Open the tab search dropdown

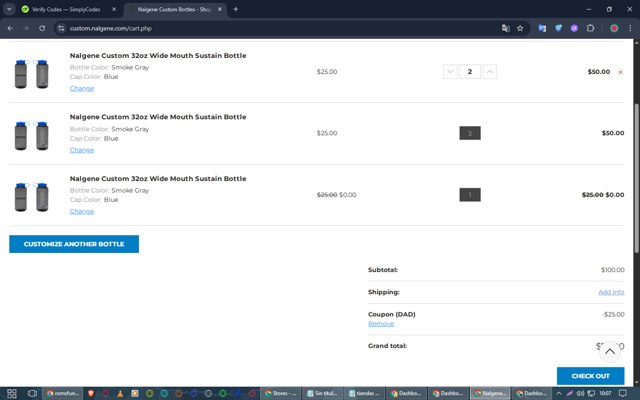[x=9, y=9]
